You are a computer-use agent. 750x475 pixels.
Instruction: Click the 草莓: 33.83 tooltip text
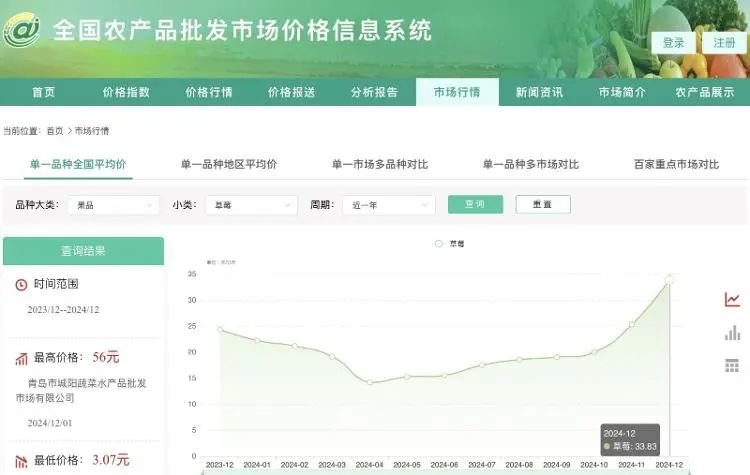coord(635,447)
